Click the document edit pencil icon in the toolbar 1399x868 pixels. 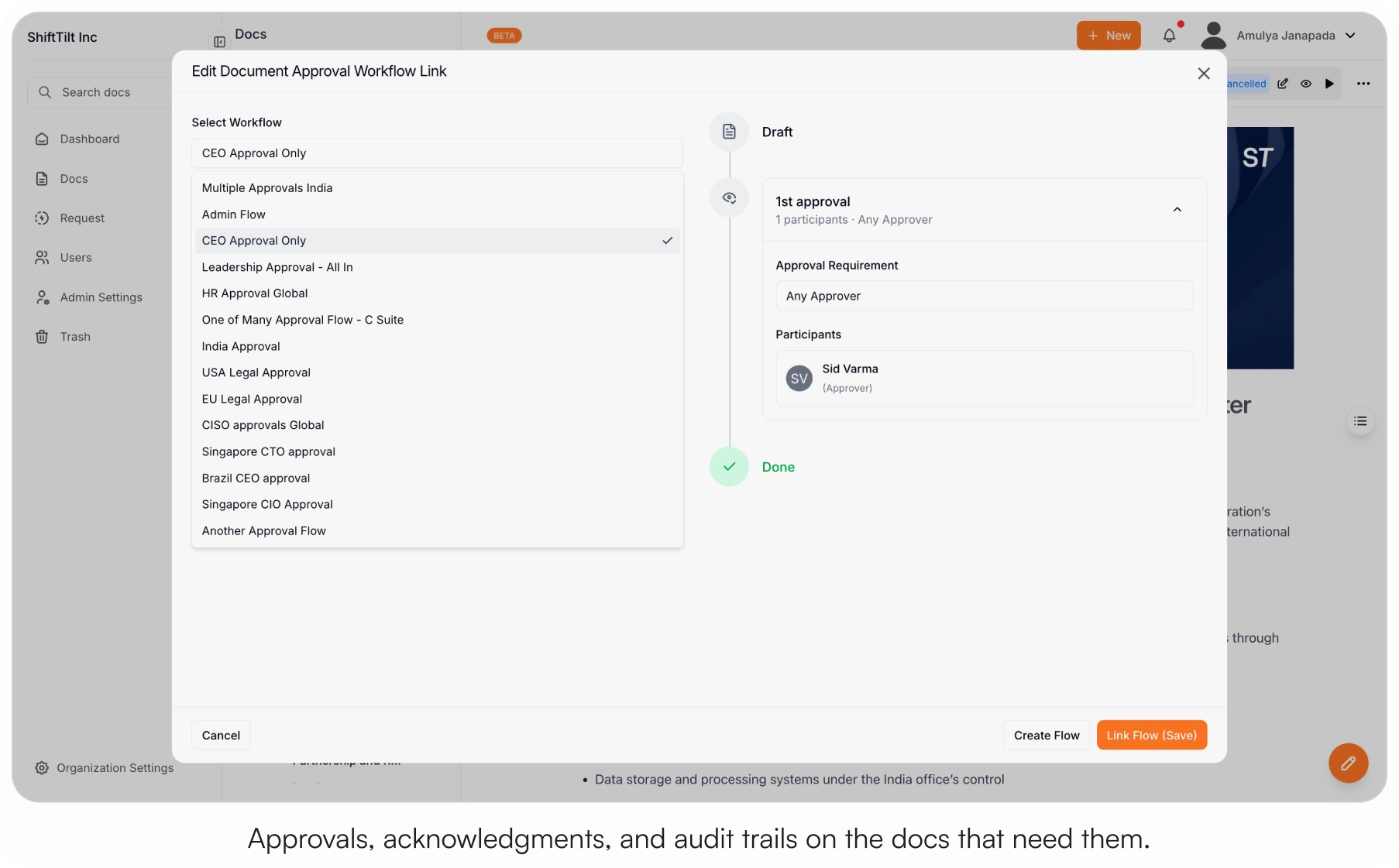coord(1283,84)
